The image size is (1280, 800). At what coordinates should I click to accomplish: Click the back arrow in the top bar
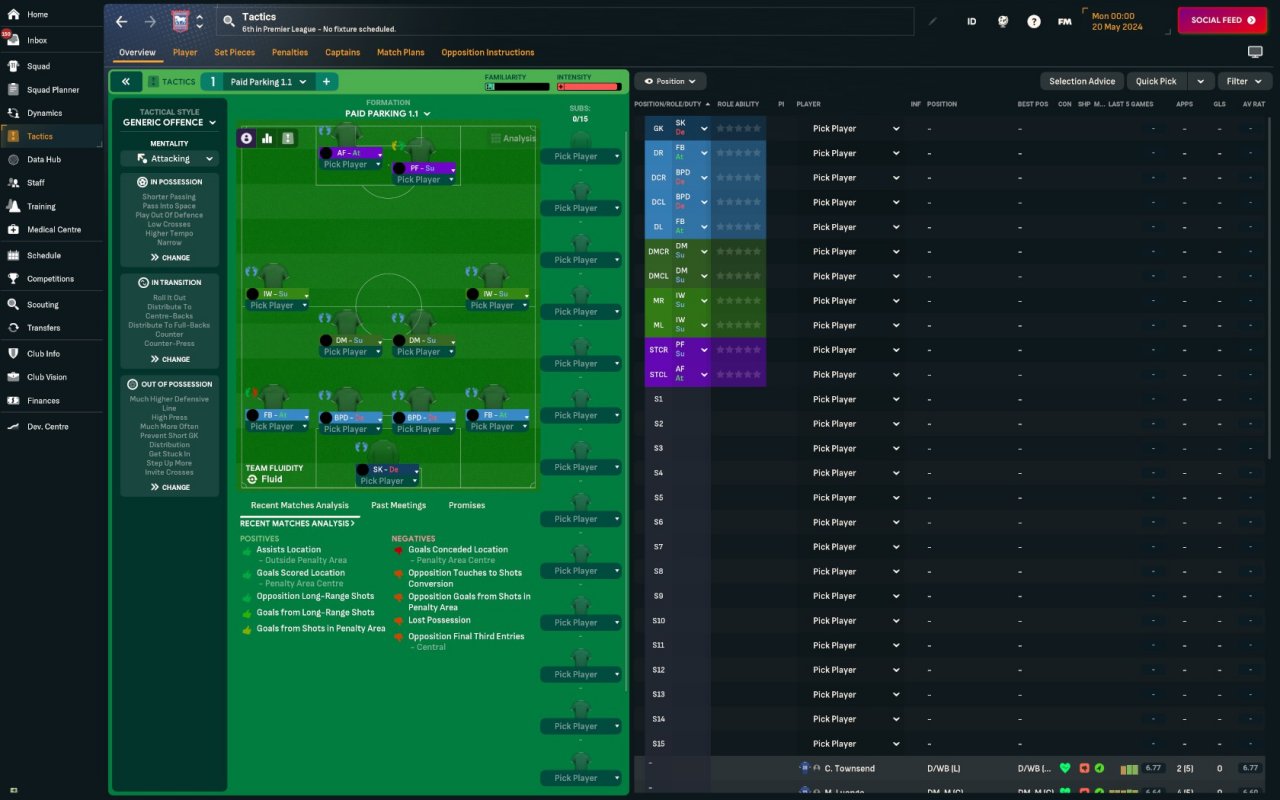pos(121,21)
